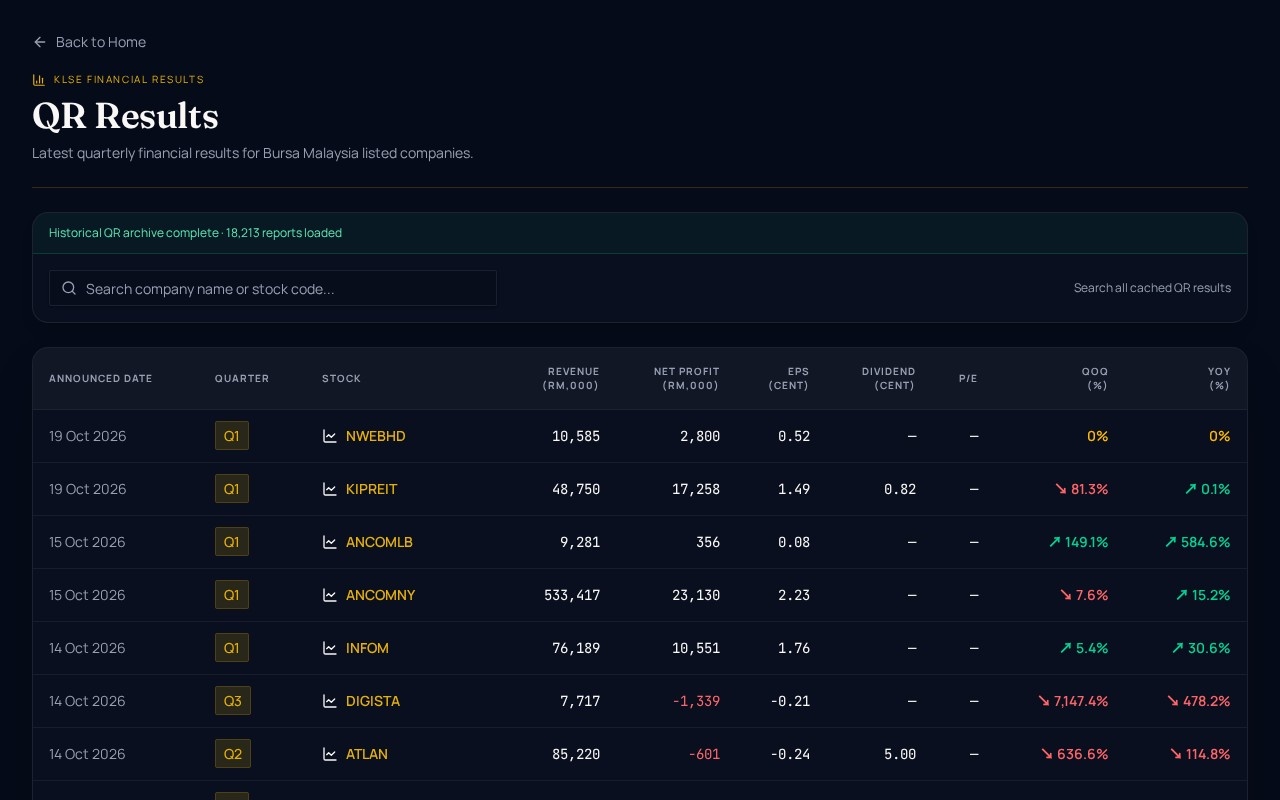Click the Dividend (Cent) column header
Screen dimensions: 1280x800
pyautogui.click(x=889, y=379)
